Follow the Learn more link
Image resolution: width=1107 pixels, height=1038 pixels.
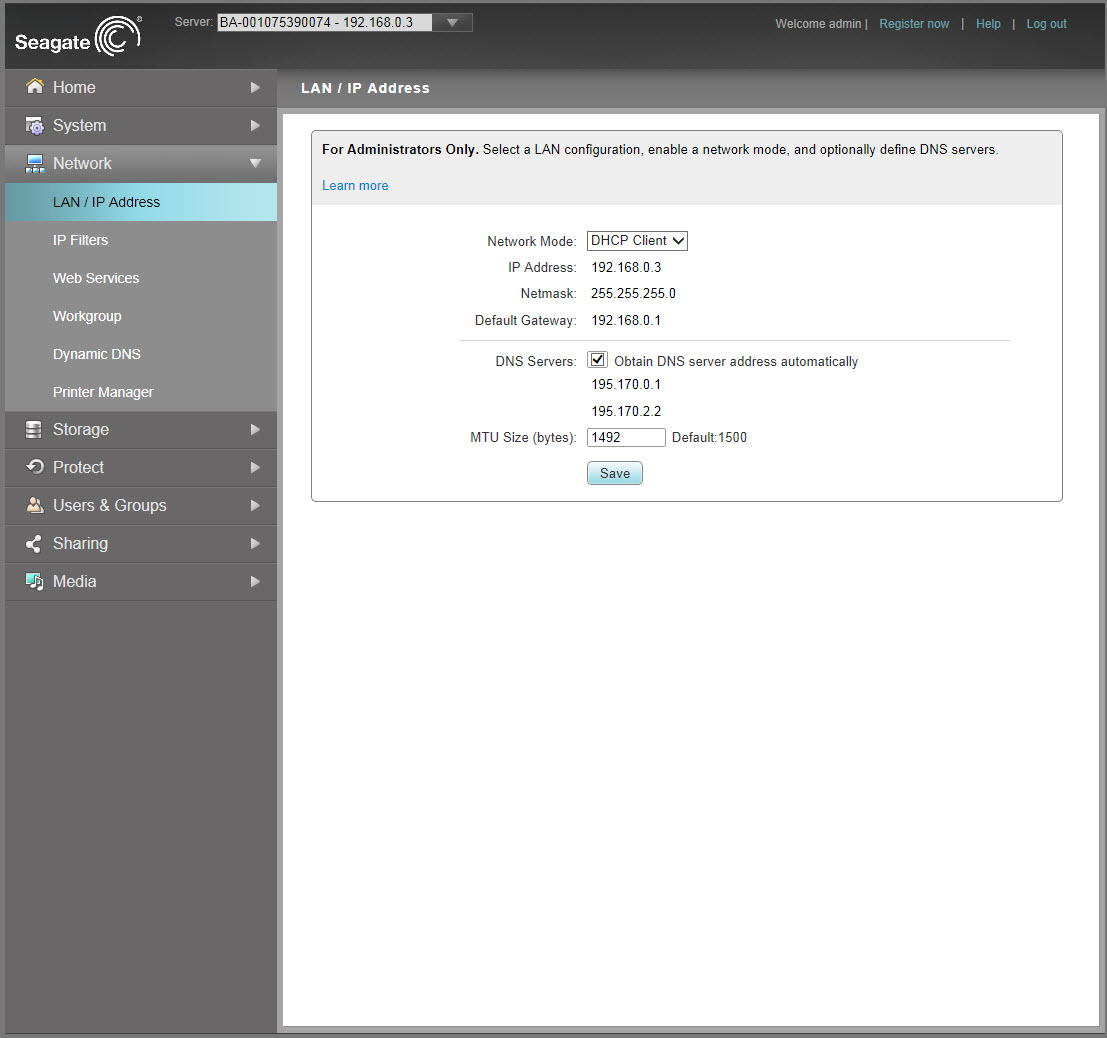point(355,186)
